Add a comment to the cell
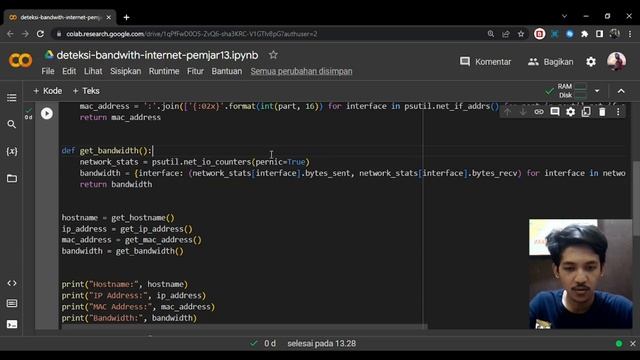640x360 pixels. pyautogui.click(x=555, y=111)
